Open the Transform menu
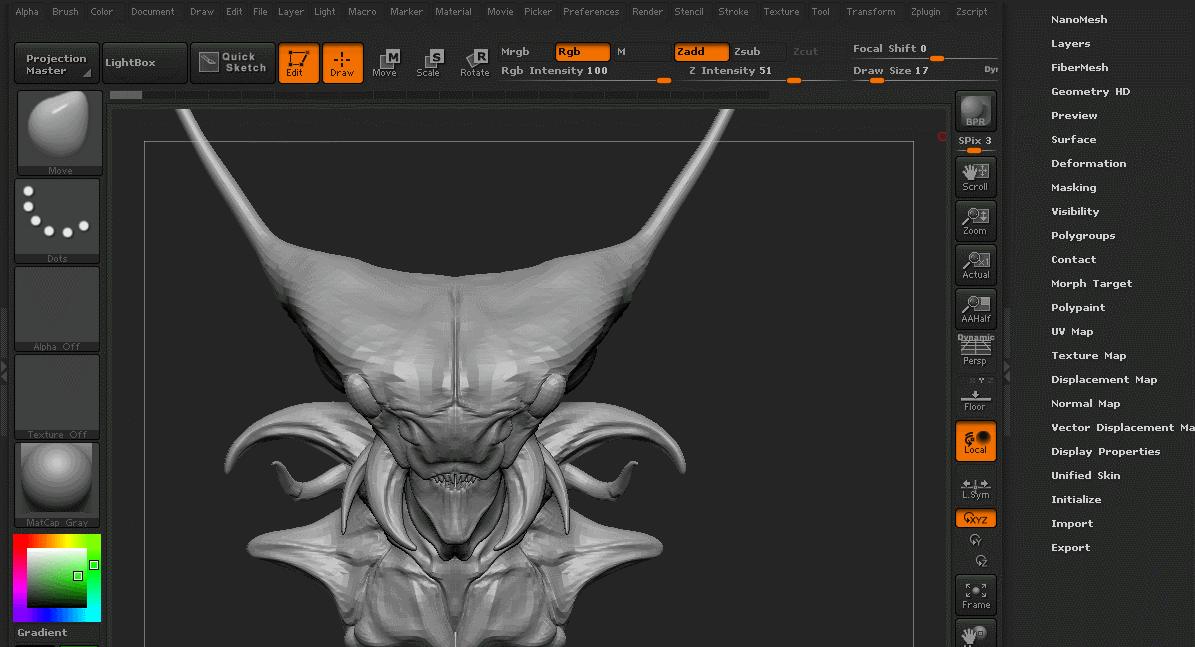This screenshot has width=1195, height=647. [x=870, y=11]
